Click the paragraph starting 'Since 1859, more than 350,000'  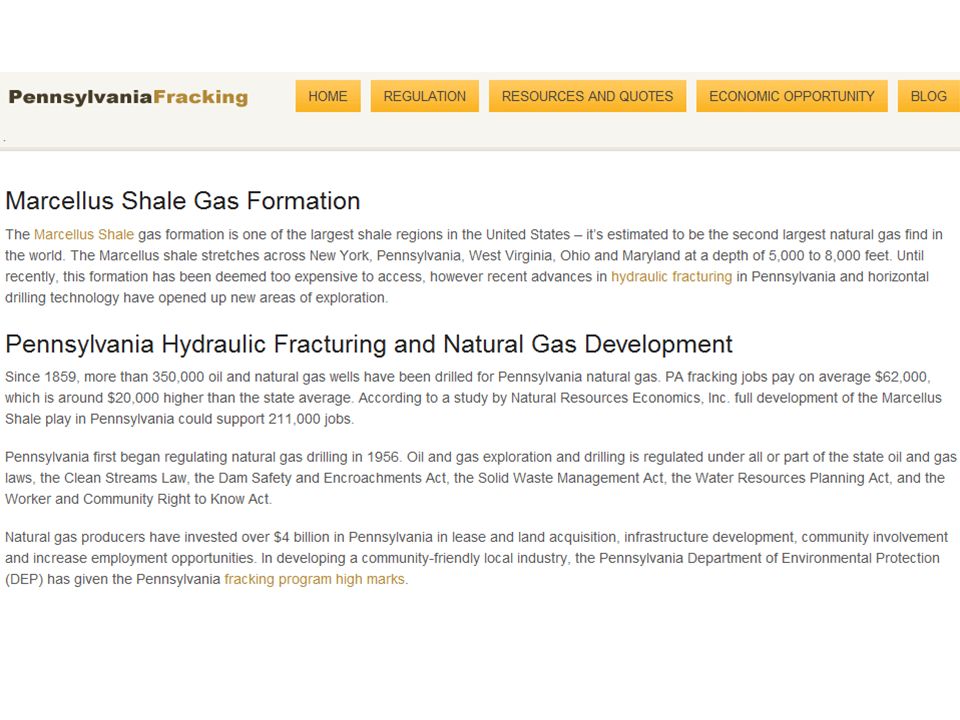click(x=473, y=398)
